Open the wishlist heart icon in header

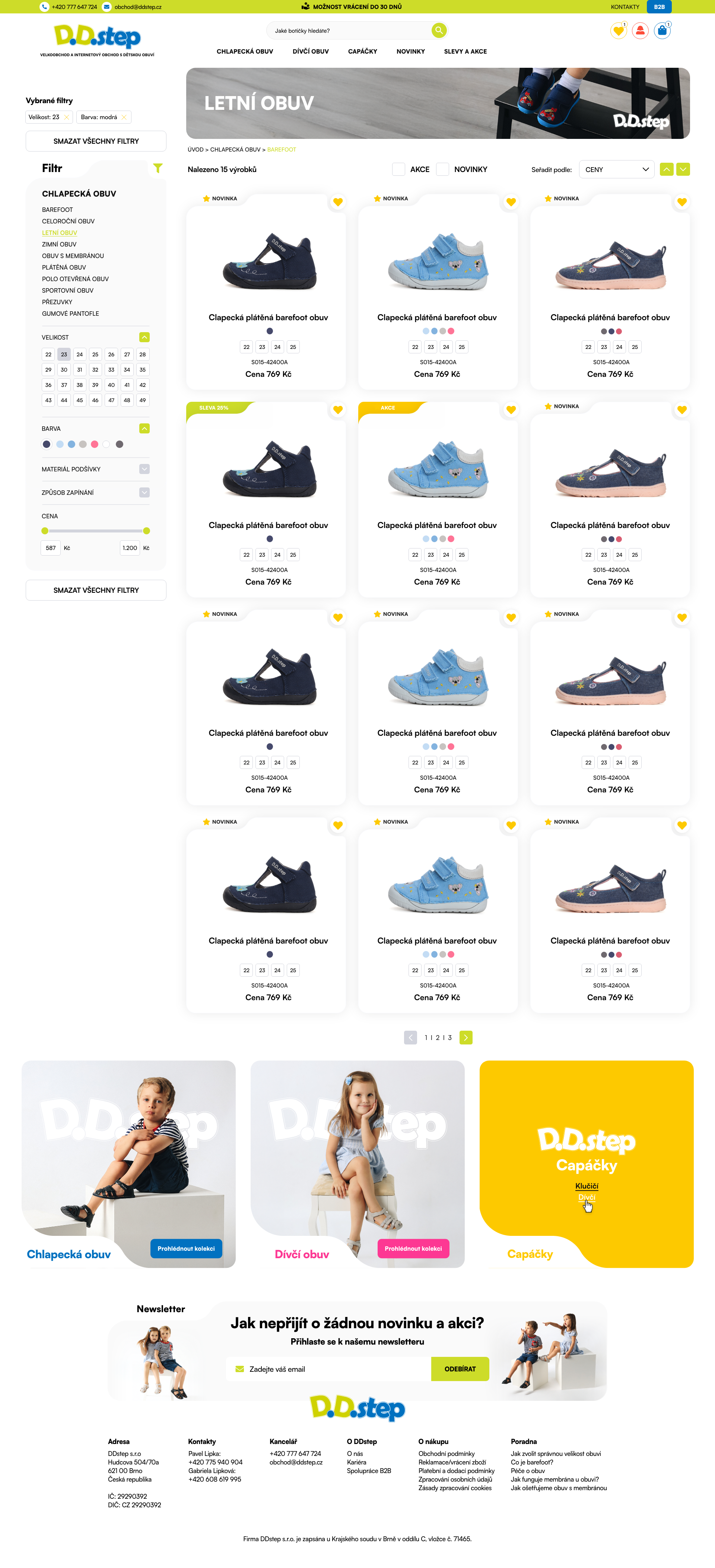618,31
